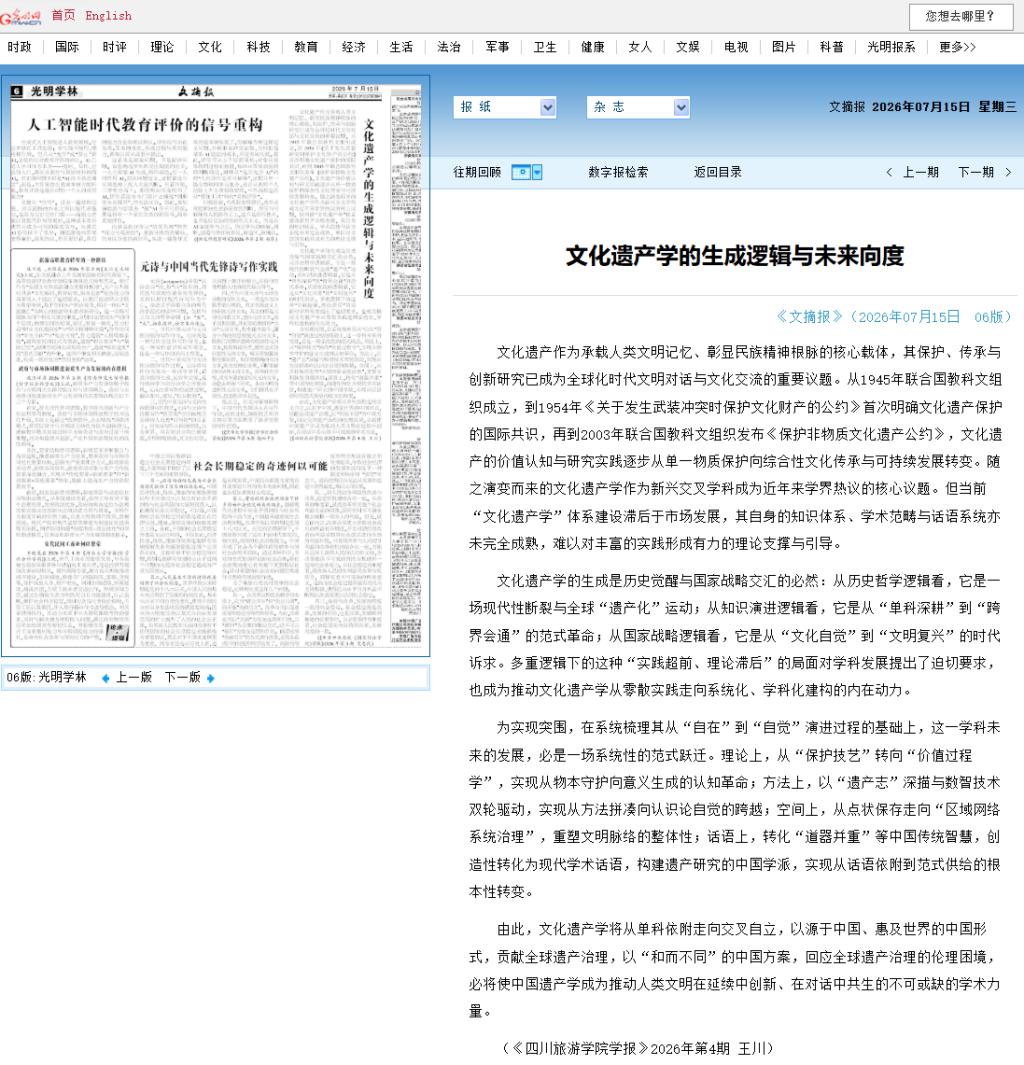Open 社会长期稳定的奇迹何以可能 article in page image

[x=261, y=466]
